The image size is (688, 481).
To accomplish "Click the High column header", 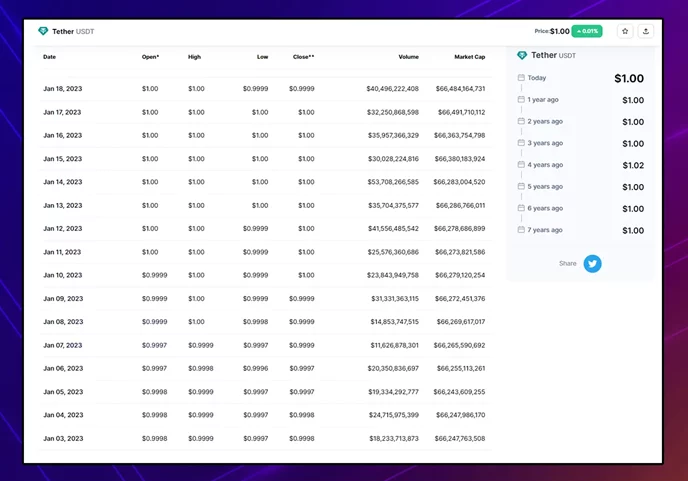I will click(194, 57).
